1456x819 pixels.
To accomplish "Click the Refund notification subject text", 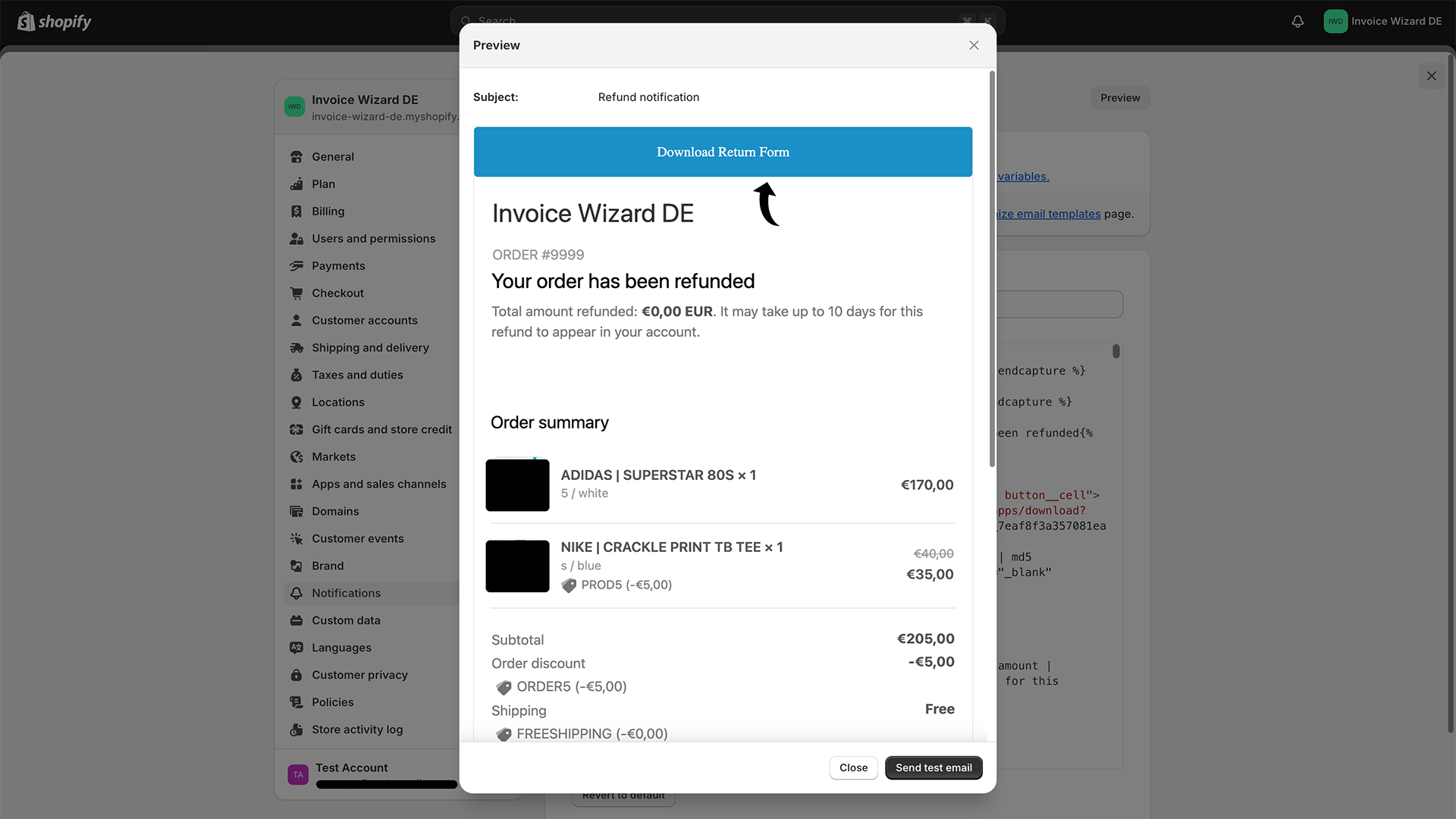I will 648,97.
